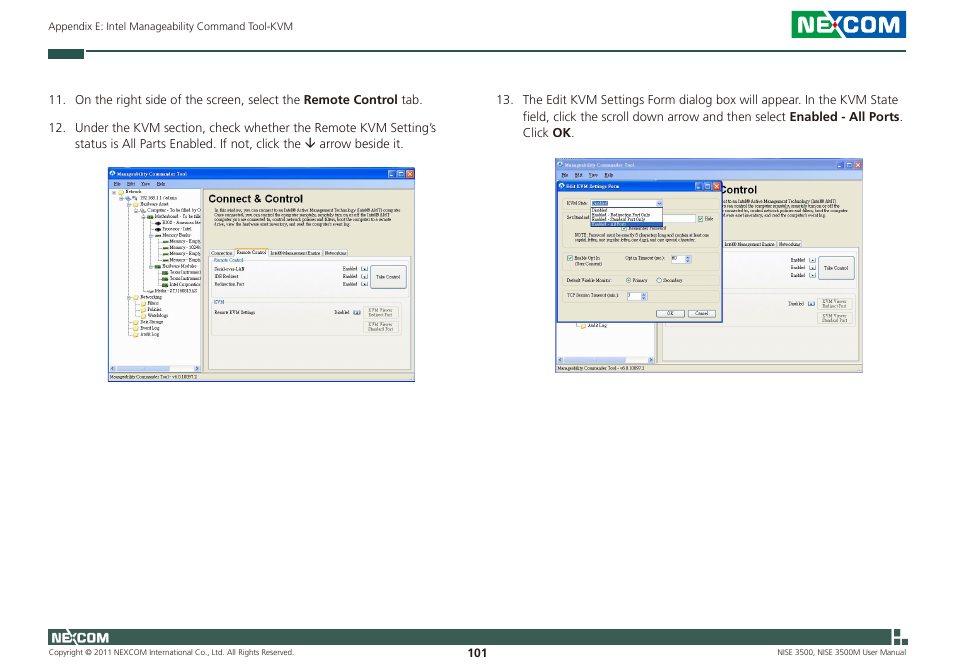
Task: Select Data Storage folder icon in tree
Action: pos(136,322)
